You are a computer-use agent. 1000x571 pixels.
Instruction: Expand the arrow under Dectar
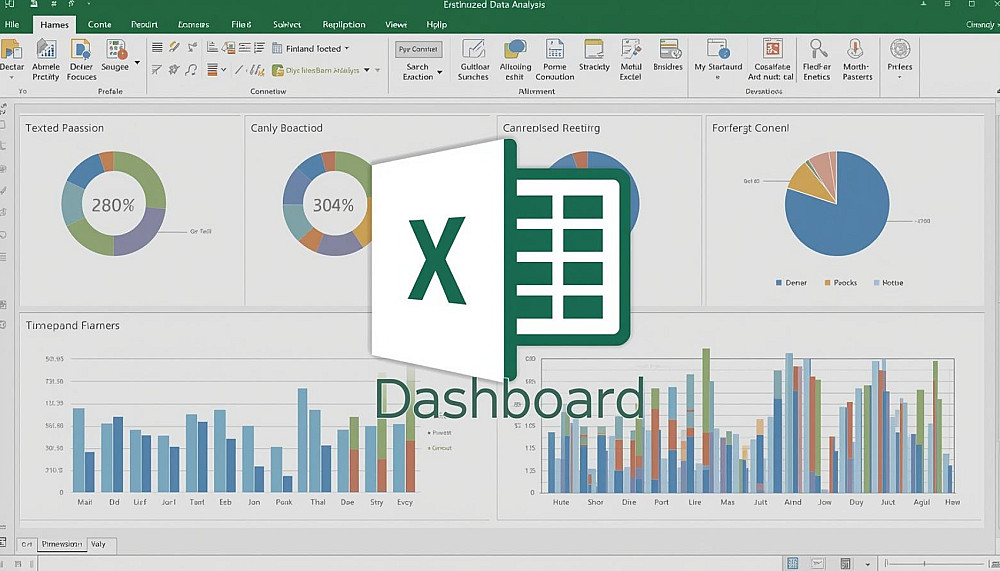(11, 78)
